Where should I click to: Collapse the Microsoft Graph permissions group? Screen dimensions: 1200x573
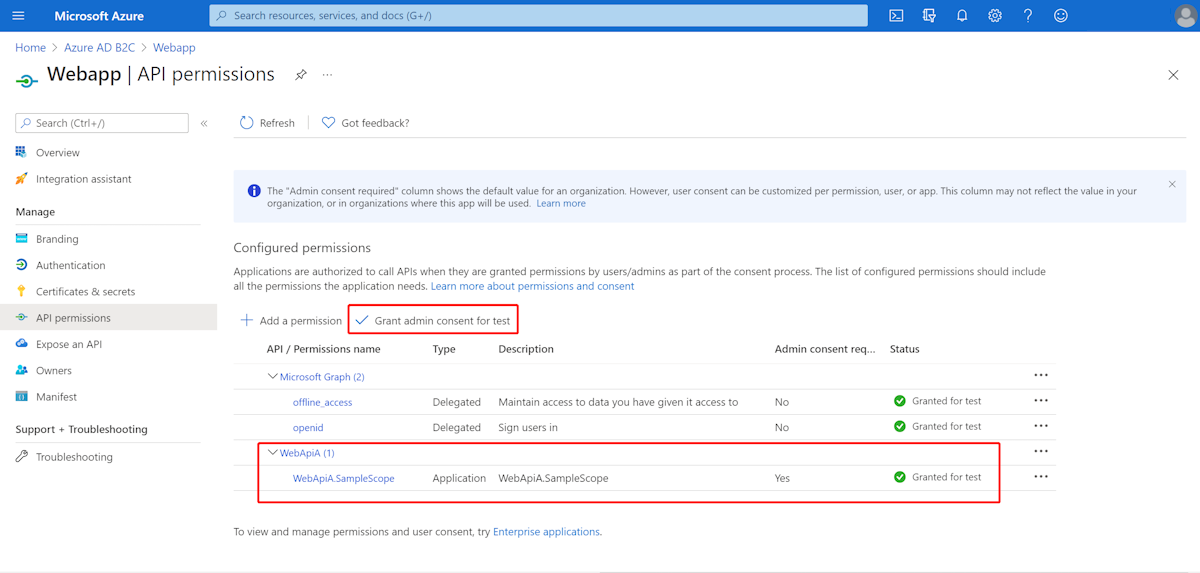[x=272, y=377]
